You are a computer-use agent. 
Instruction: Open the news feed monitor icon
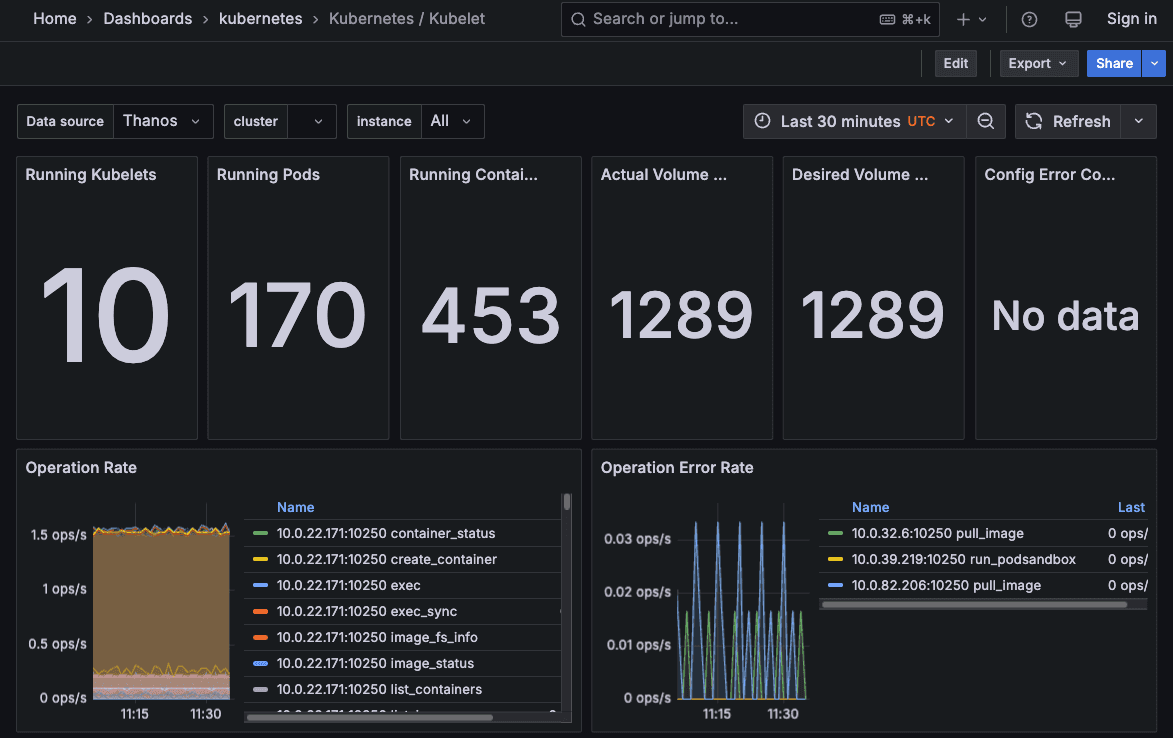pyautogui.click(x=1073, y=19)
